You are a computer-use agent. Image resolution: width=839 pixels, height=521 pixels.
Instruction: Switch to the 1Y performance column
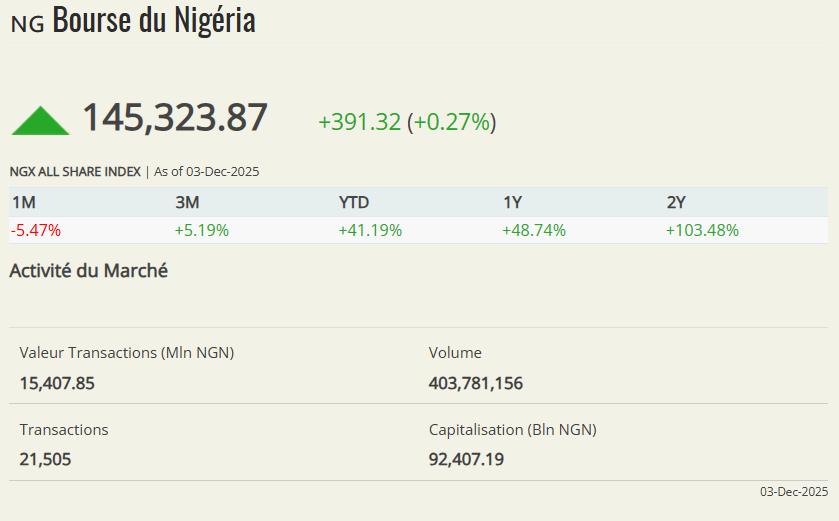513,203
